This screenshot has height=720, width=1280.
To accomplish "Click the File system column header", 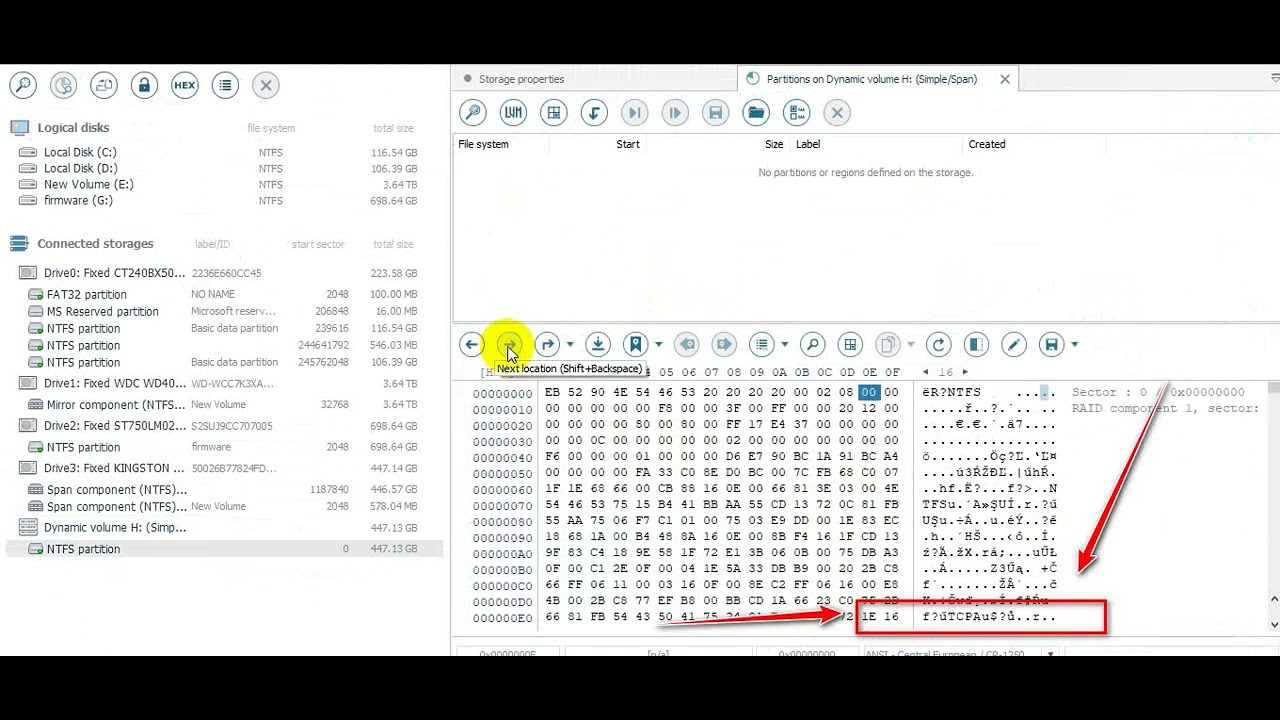I will 483,144.
